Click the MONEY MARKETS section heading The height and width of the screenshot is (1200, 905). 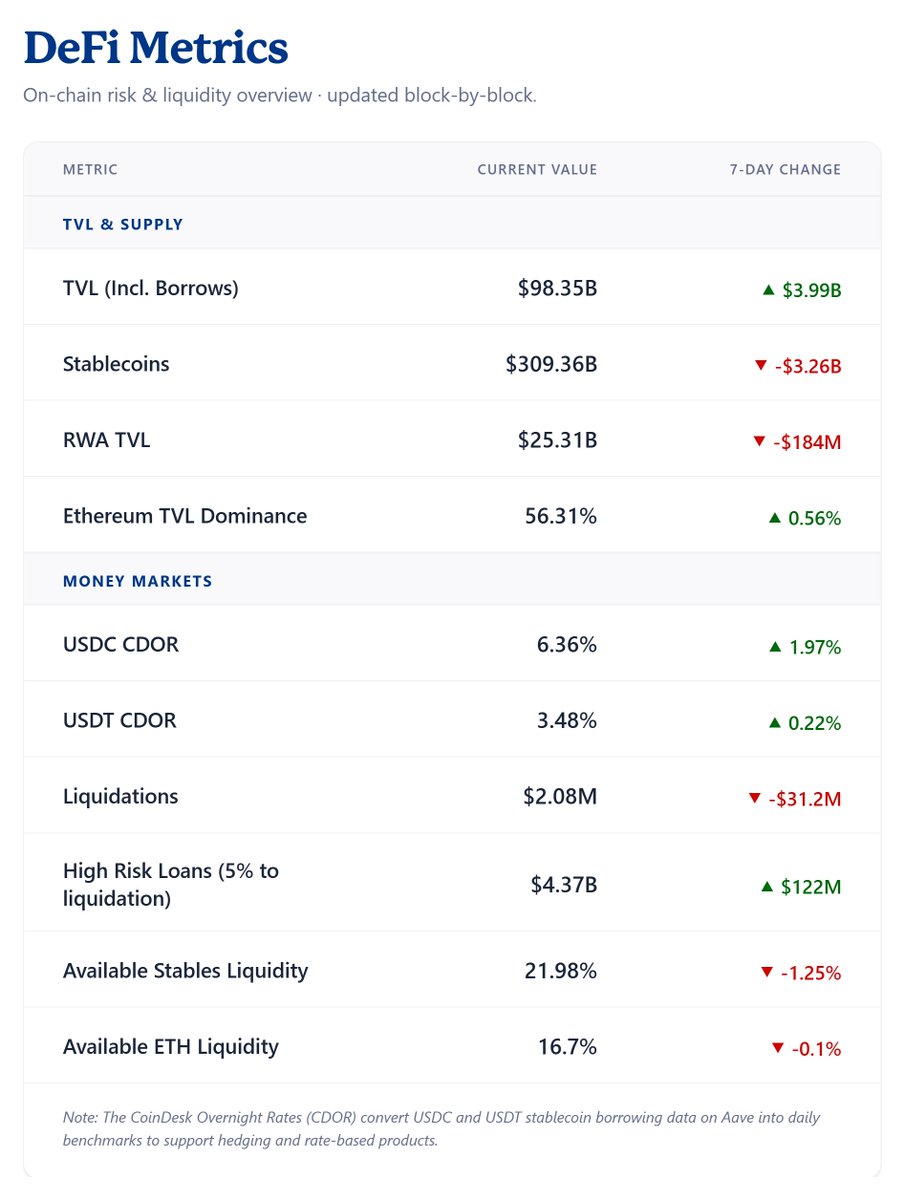point(138,581)
